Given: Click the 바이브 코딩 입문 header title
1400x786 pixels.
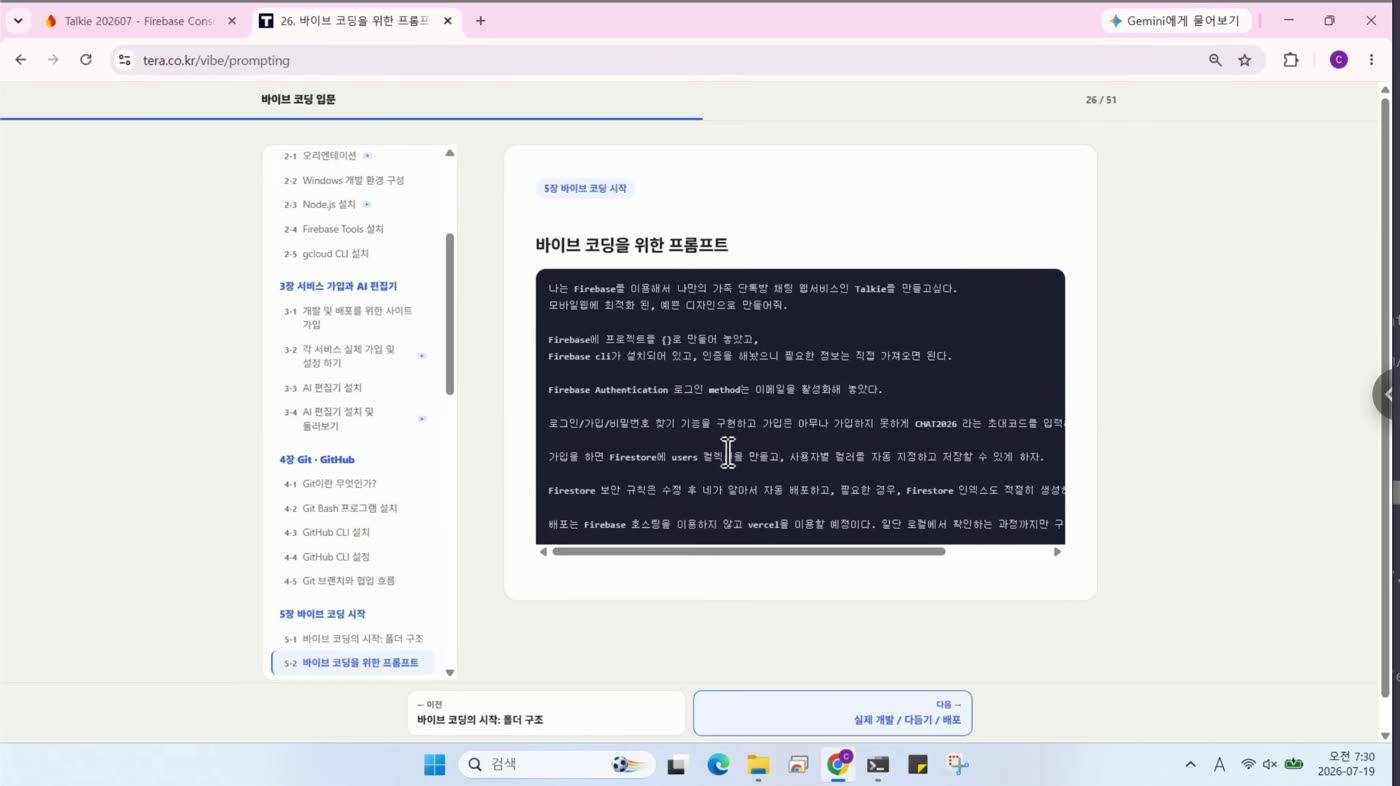Looking at the screenshot, I should (x=298, y=99).
